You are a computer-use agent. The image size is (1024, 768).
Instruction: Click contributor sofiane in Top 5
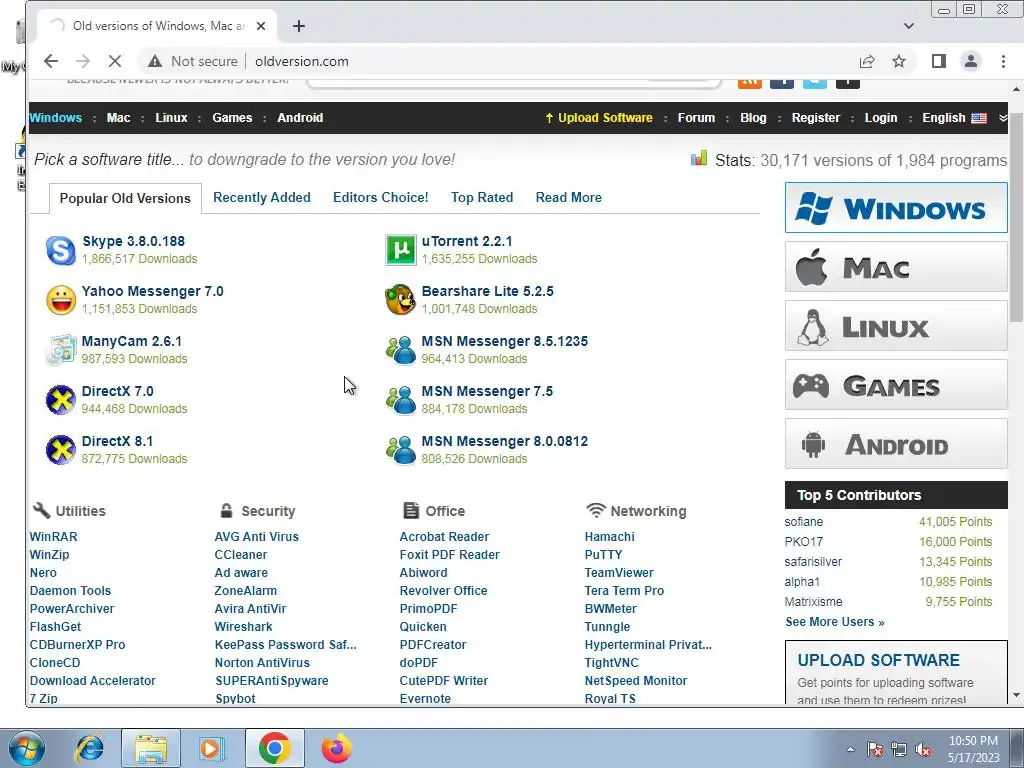(x=804, y=522)
